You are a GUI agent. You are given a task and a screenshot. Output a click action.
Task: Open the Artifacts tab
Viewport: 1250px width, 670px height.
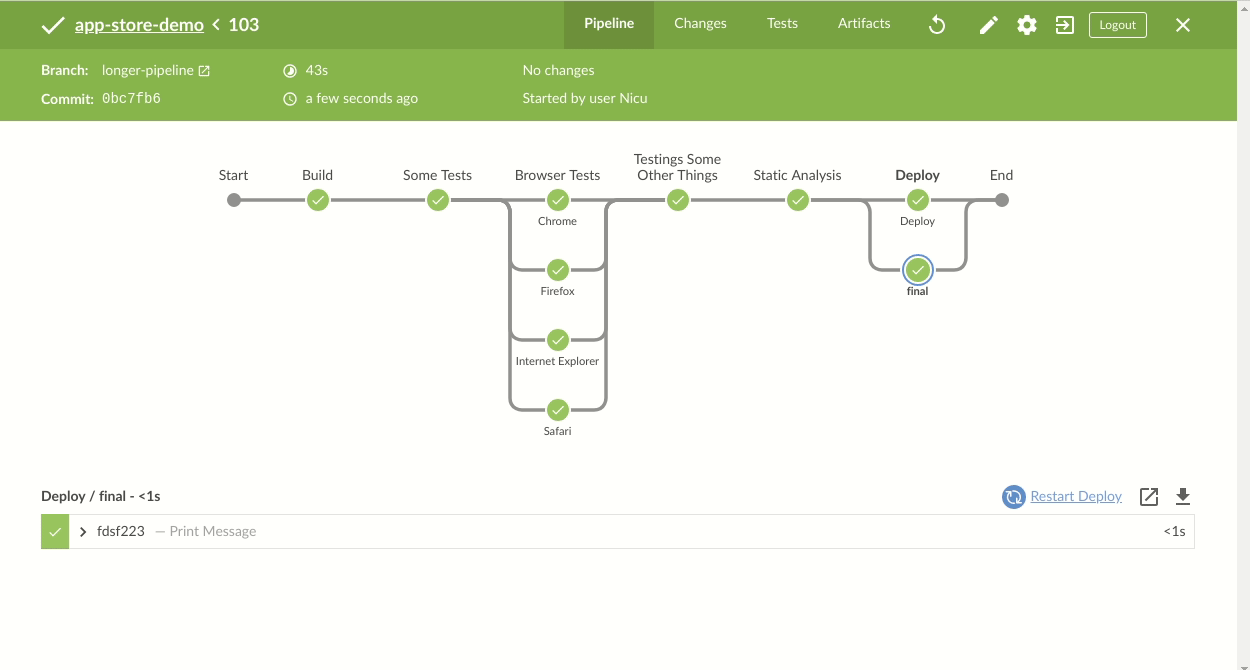pyautogui.click(x=863, y=23)
